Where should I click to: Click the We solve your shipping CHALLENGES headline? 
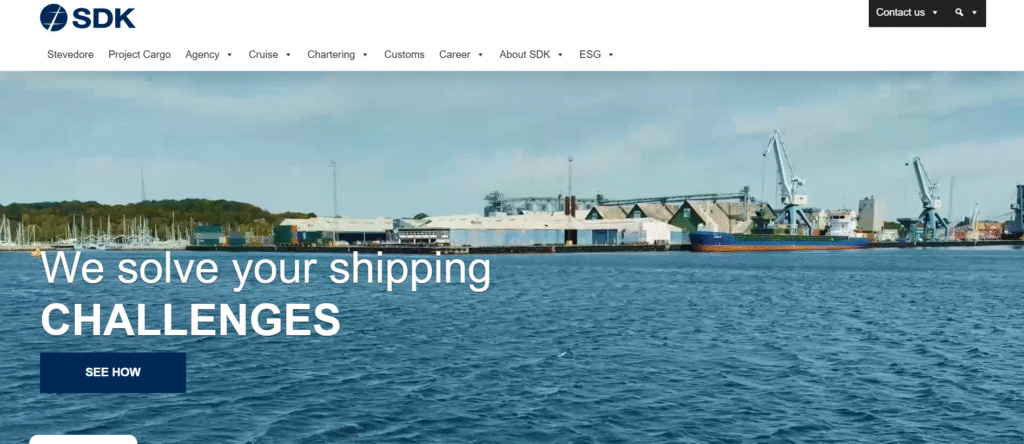point(265,293)
